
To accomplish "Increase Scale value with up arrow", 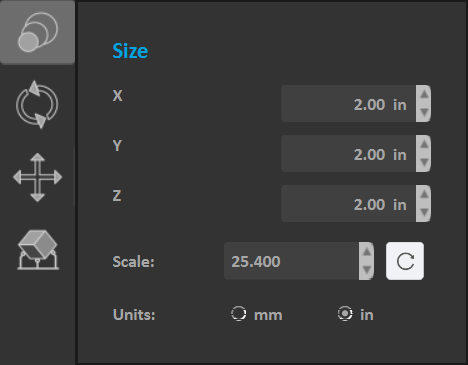I will pos(366,252).
